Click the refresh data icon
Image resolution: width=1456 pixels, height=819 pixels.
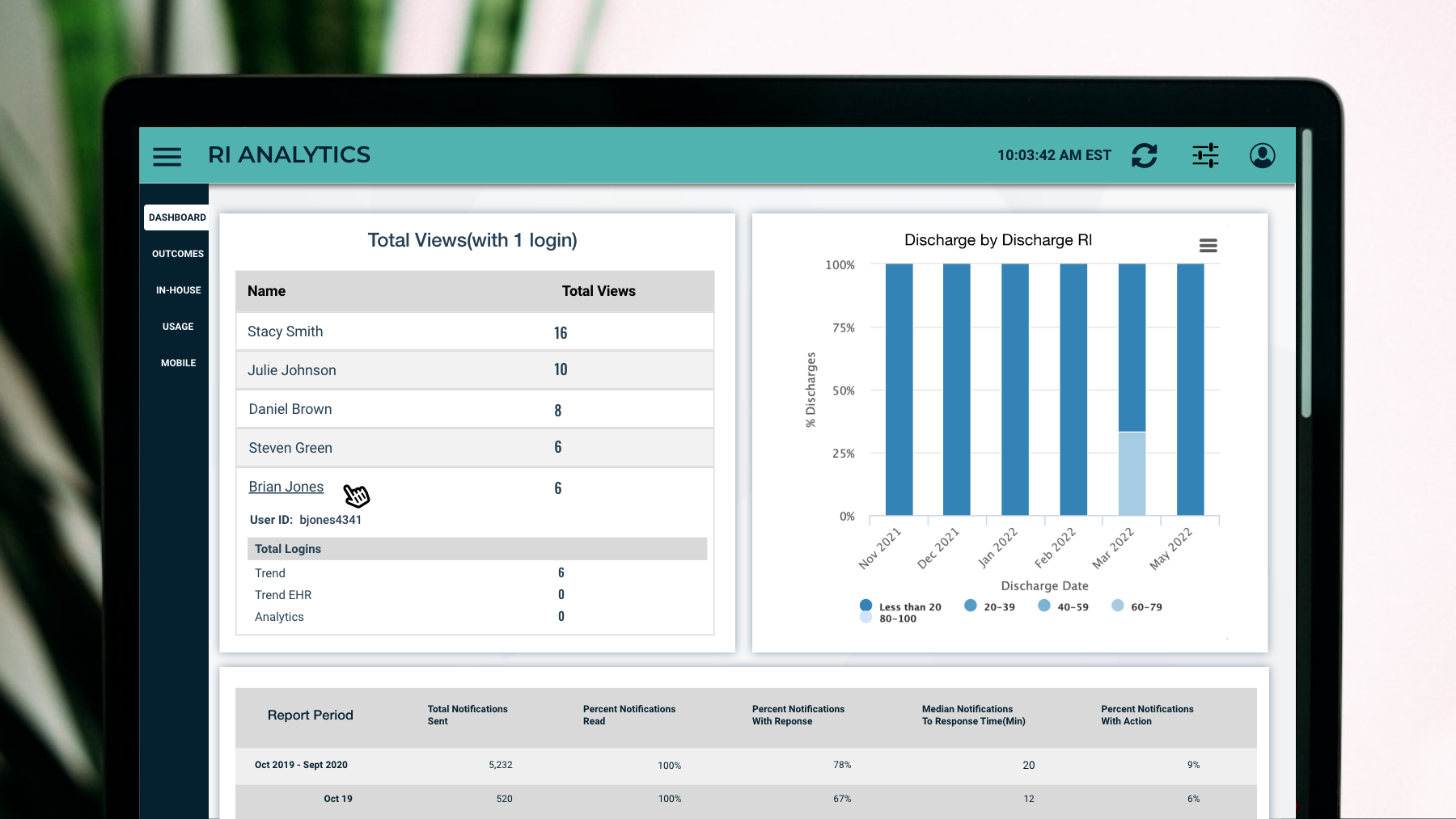[x=1144, y=155]
